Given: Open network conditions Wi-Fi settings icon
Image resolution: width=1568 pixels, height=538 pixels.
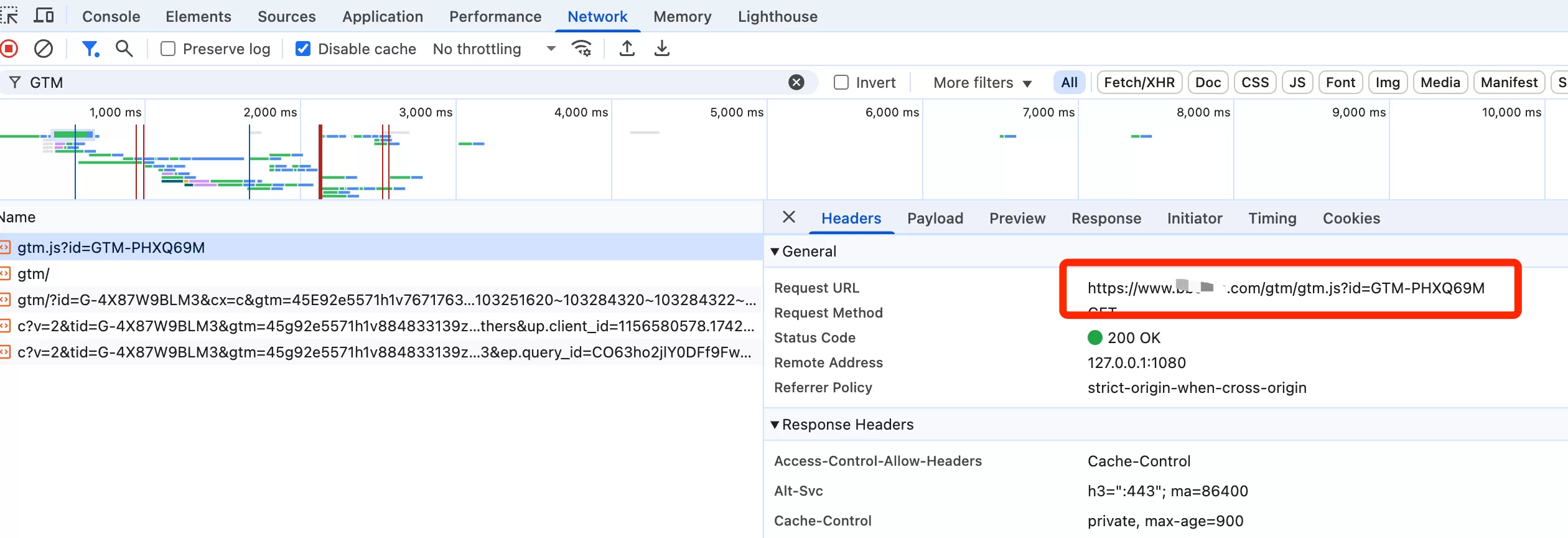Looking at the screenshot, I should (x=582, y=49).
